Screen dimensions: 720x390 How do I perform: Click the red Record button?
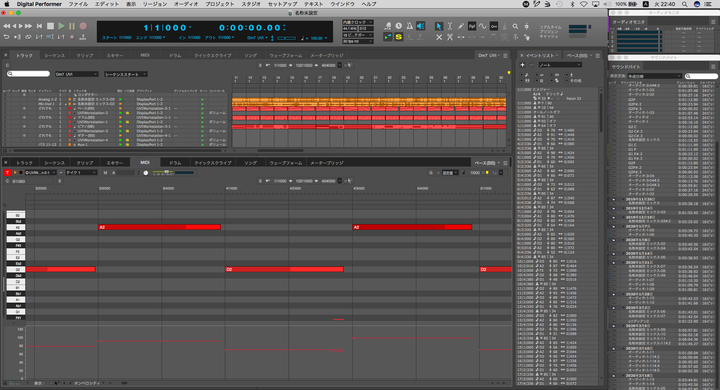83,26
